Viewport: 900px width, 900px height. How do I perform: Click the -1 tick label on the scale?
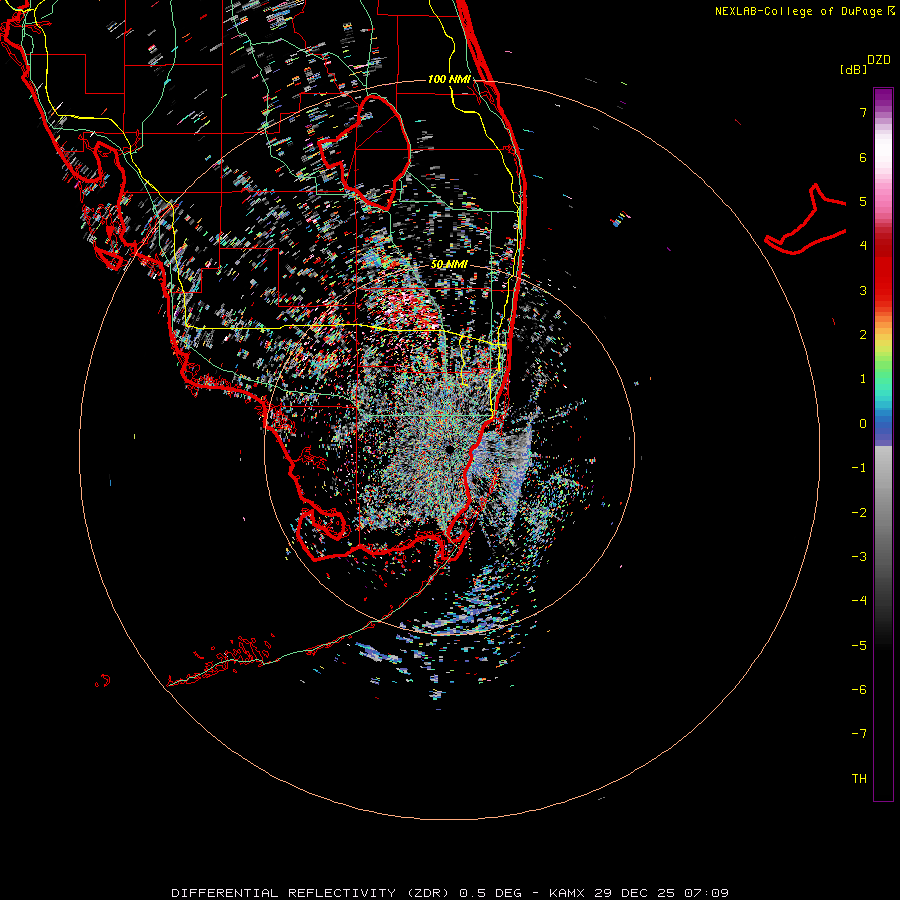tap(859, 468)
